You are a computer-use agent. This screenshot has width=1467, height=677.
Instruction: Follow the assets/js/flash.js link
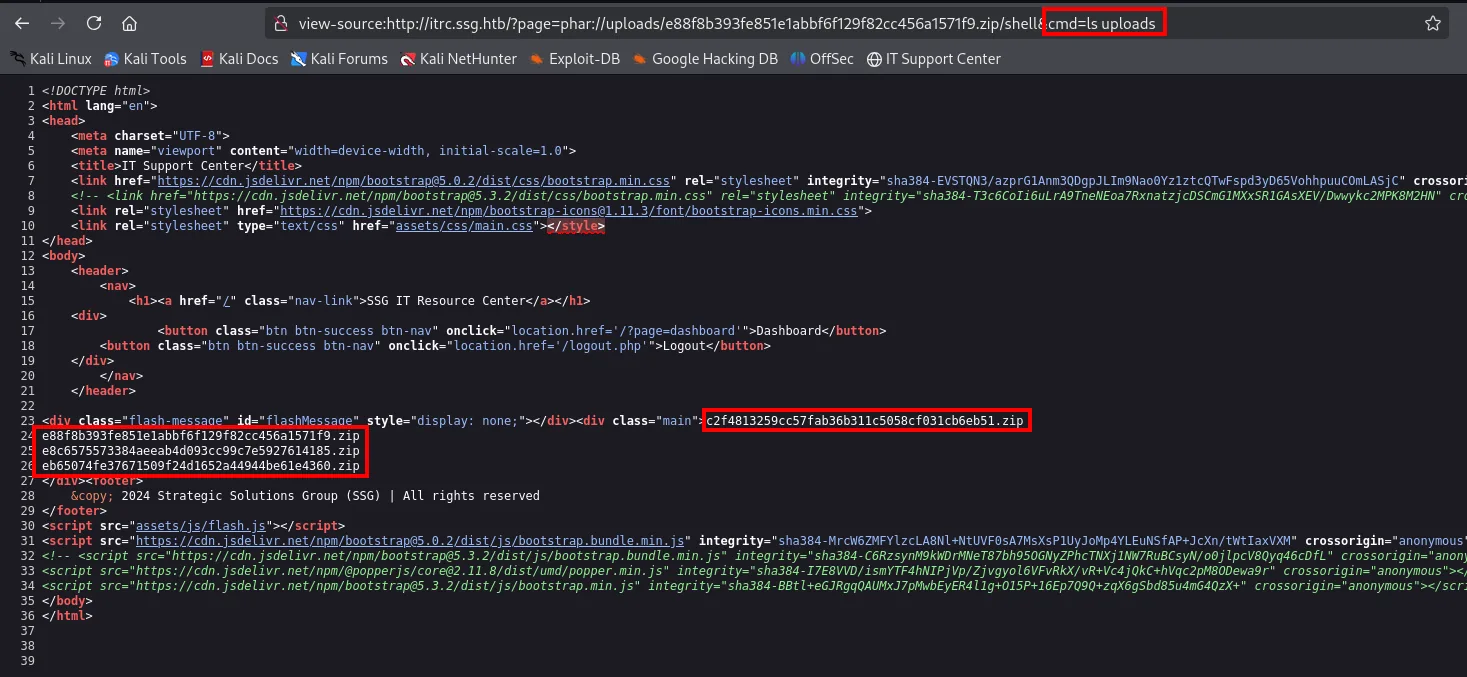tap(201, 526)
